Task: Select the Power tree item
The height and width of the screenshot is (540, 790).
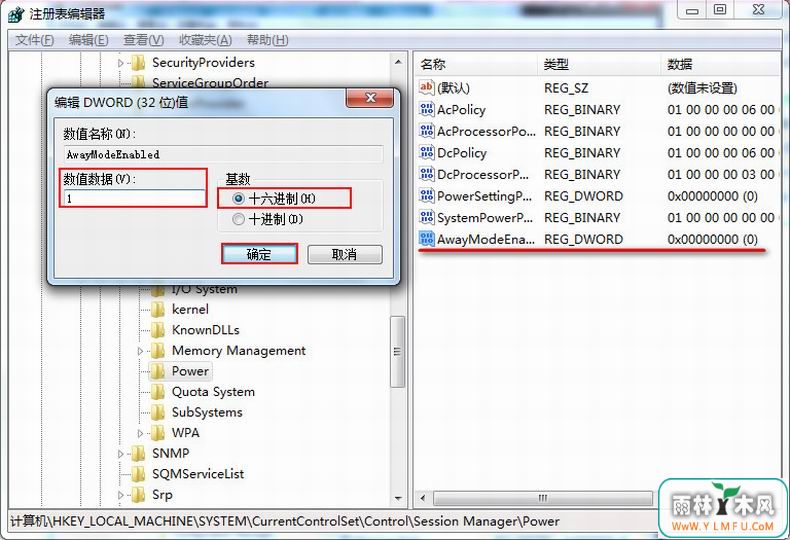Action: point(190,371)
